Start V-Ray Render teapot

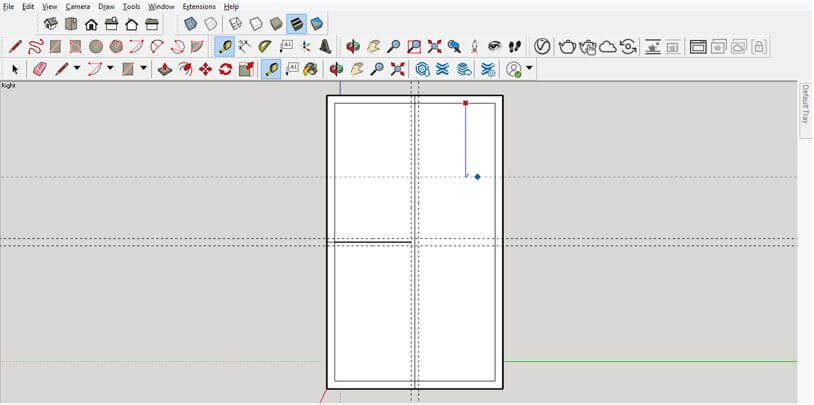click(x=567, y=47)
